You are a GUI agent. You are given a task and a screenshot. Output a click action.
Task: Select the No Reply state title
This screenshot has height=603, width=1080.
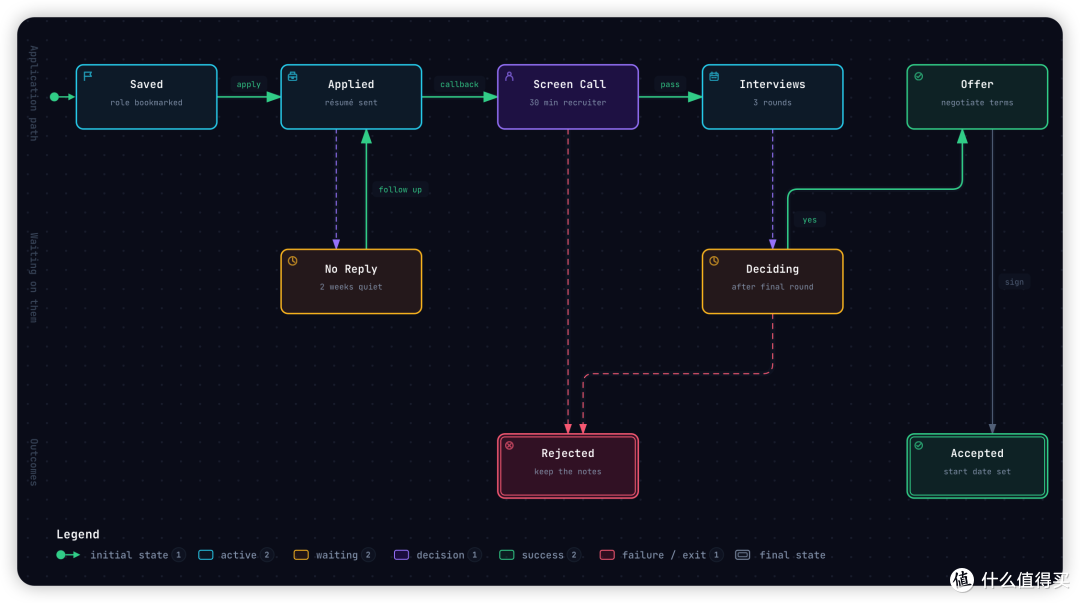click(x=351, y=269)
